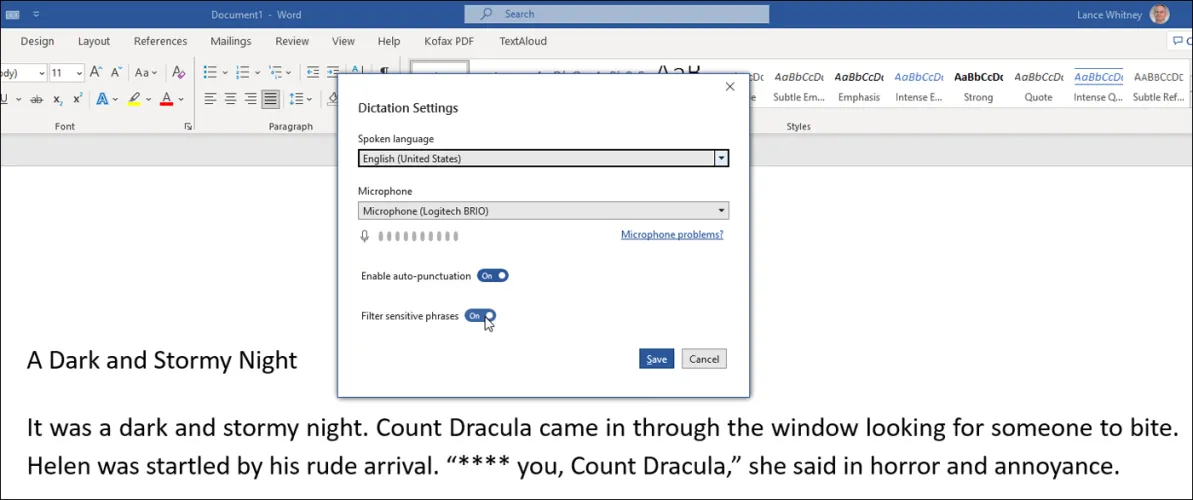Image resolution: width=1193 pixels, height=500 pixels.
Task: Apply subscript formatting
Action: [x=58, y=99]
